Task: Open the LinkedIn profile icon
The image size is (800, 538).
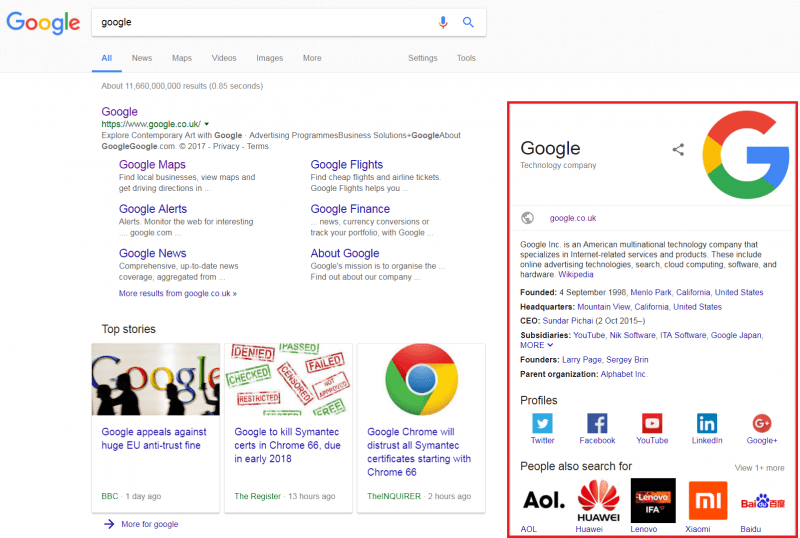Action: pyautogui.click(x=707, y=423)
